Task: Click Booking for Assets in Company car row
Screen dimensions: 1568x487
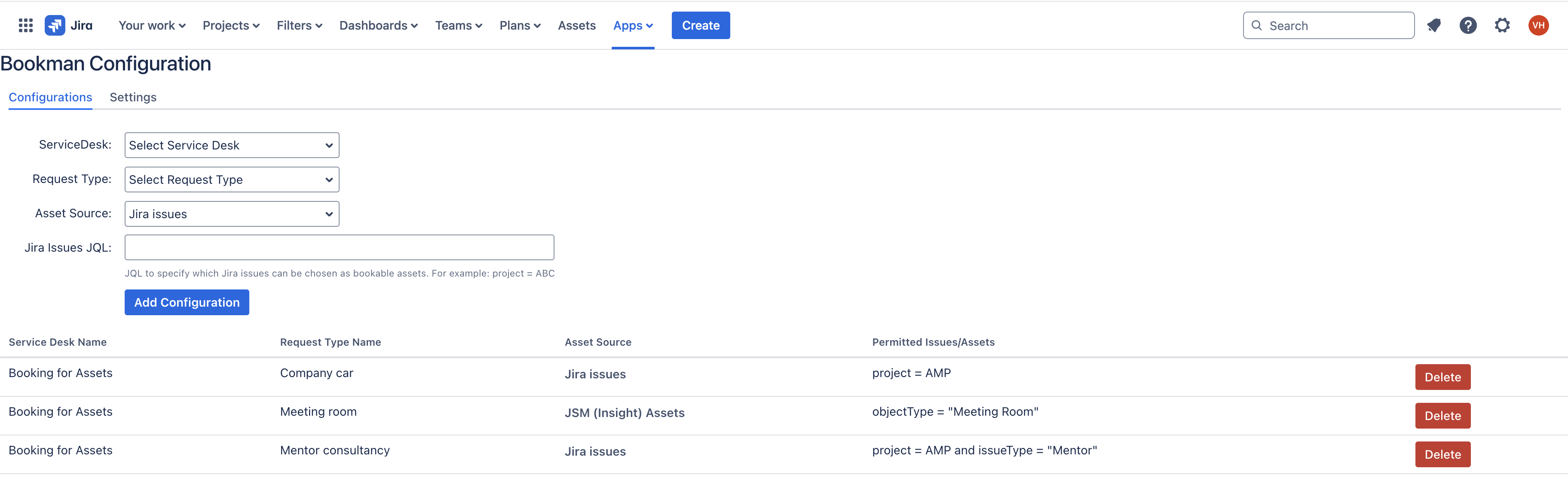Action: tap(60, 373)
